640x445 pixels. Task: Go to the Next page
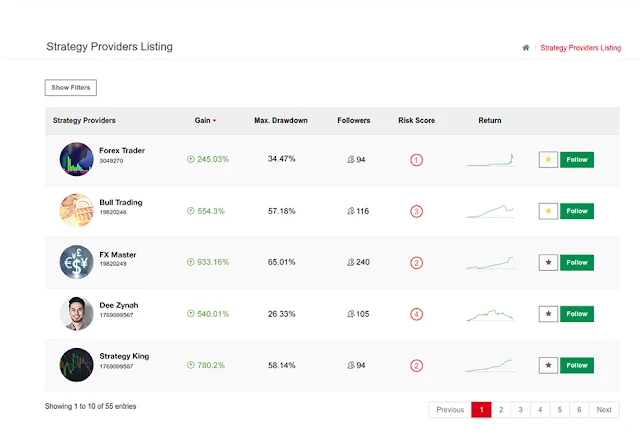point(604,410)
